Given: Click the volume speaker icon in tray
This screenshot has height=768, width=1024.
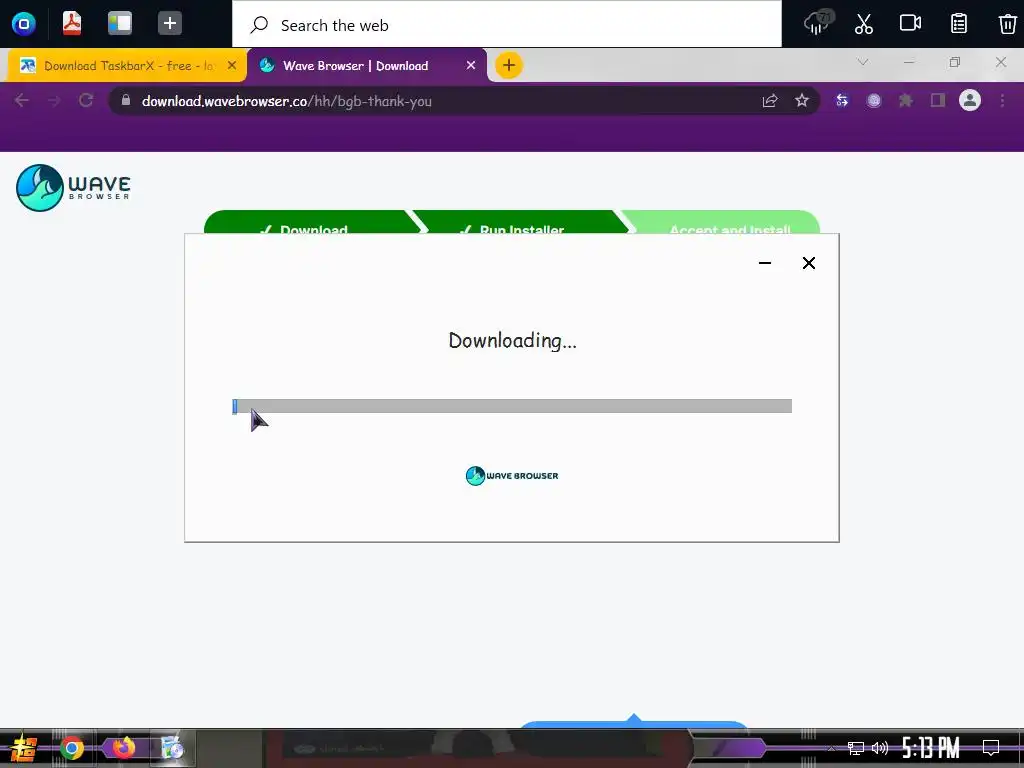Looking at the screenshot, I should pos(880,748).
